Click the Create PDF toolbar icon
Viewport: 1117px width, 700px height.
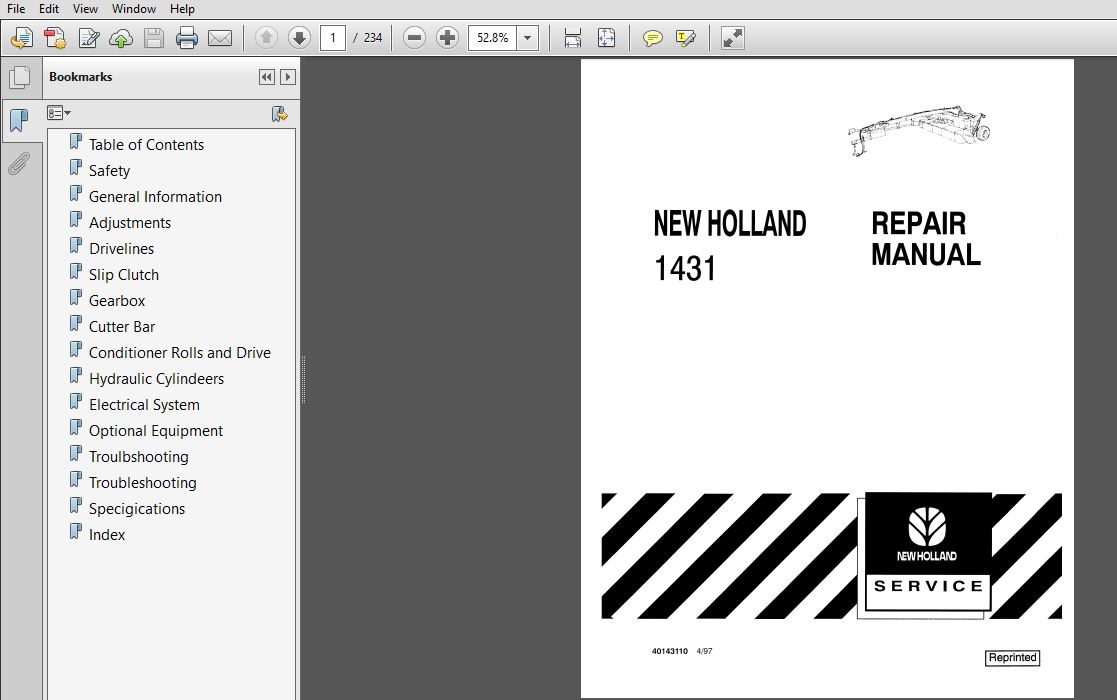[x=21, y=38]
